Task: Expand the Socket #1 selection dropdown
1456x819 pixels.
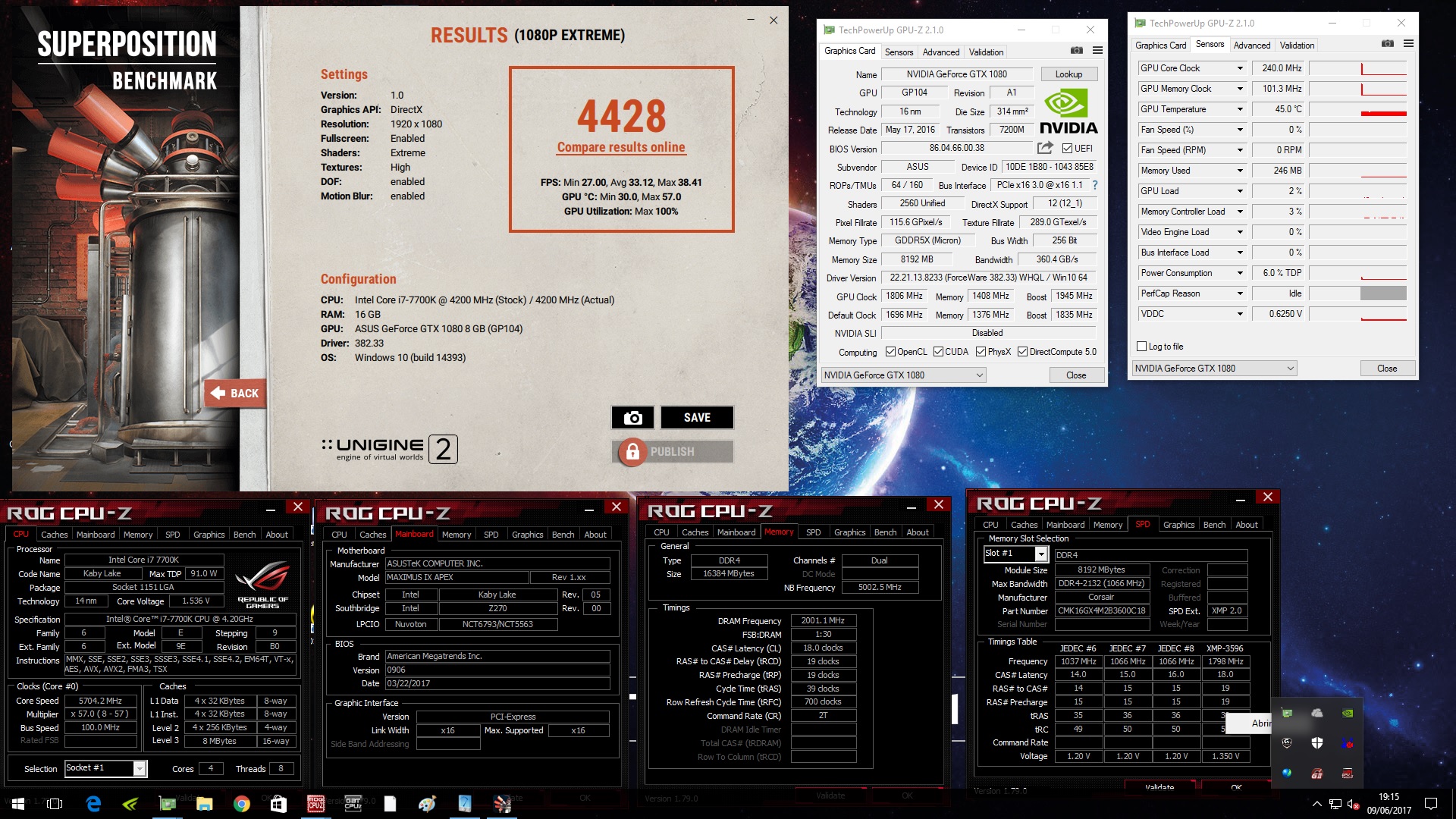Action: [x=140, y=769]
